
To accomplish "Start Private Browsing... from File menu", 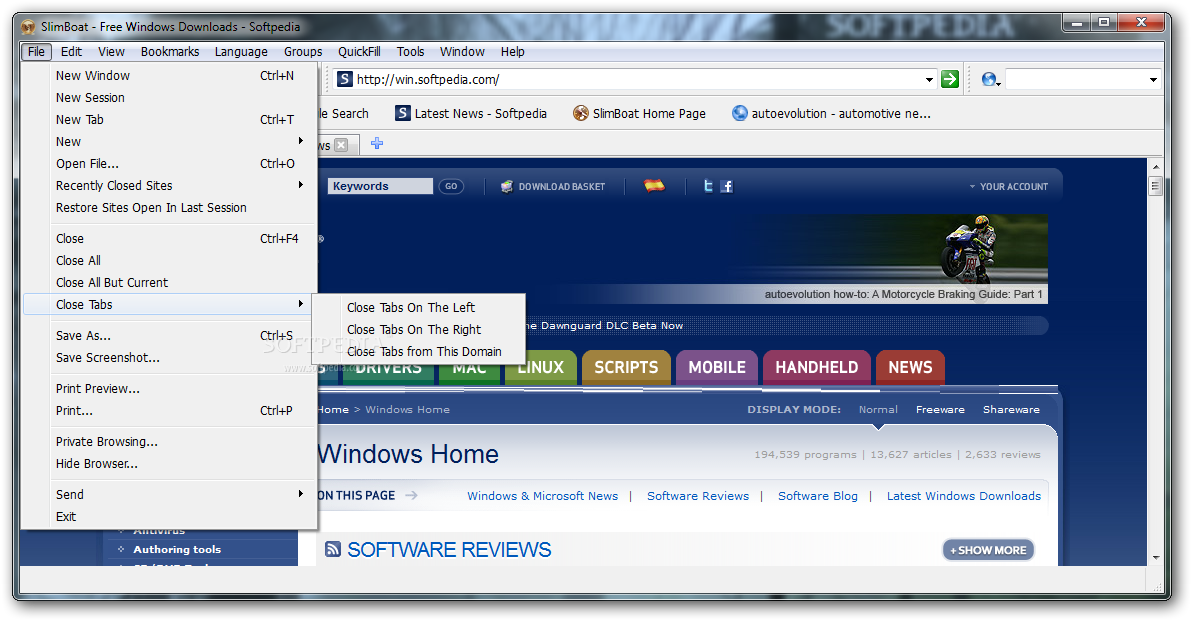I will coord(169,442).
